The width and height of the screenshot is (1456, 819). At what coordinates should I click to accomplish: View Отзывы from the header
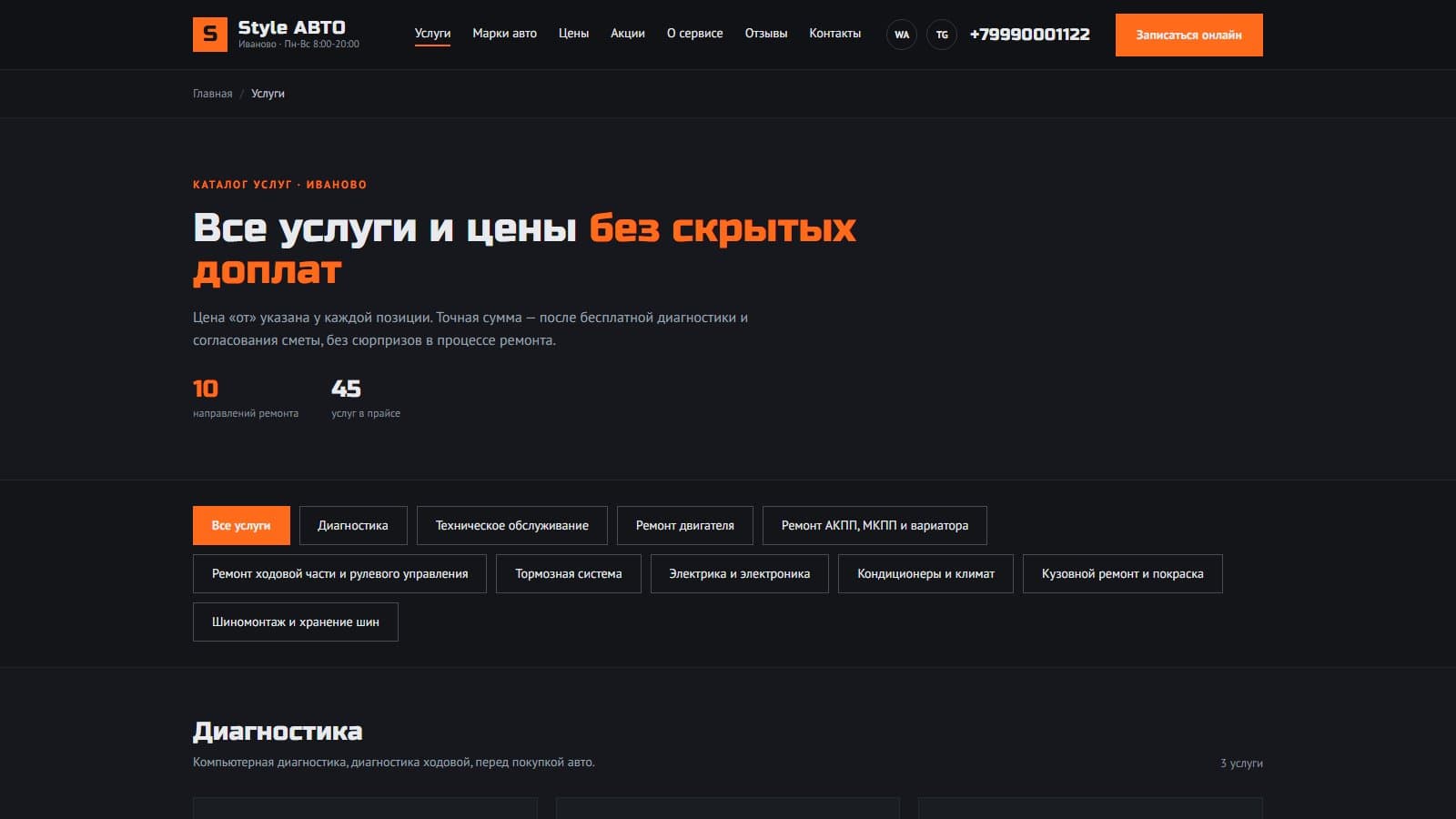coord(766,34)
